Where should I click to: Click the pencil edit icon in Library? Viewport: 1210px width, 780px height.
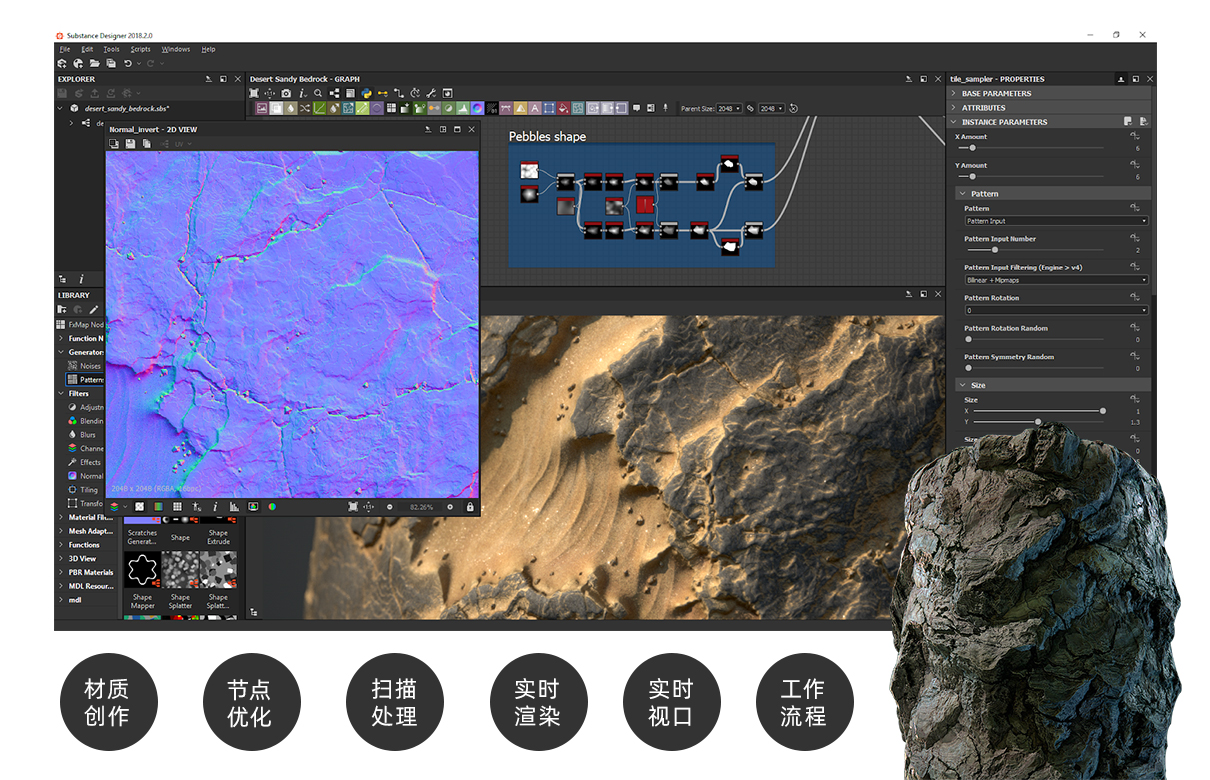94,310
